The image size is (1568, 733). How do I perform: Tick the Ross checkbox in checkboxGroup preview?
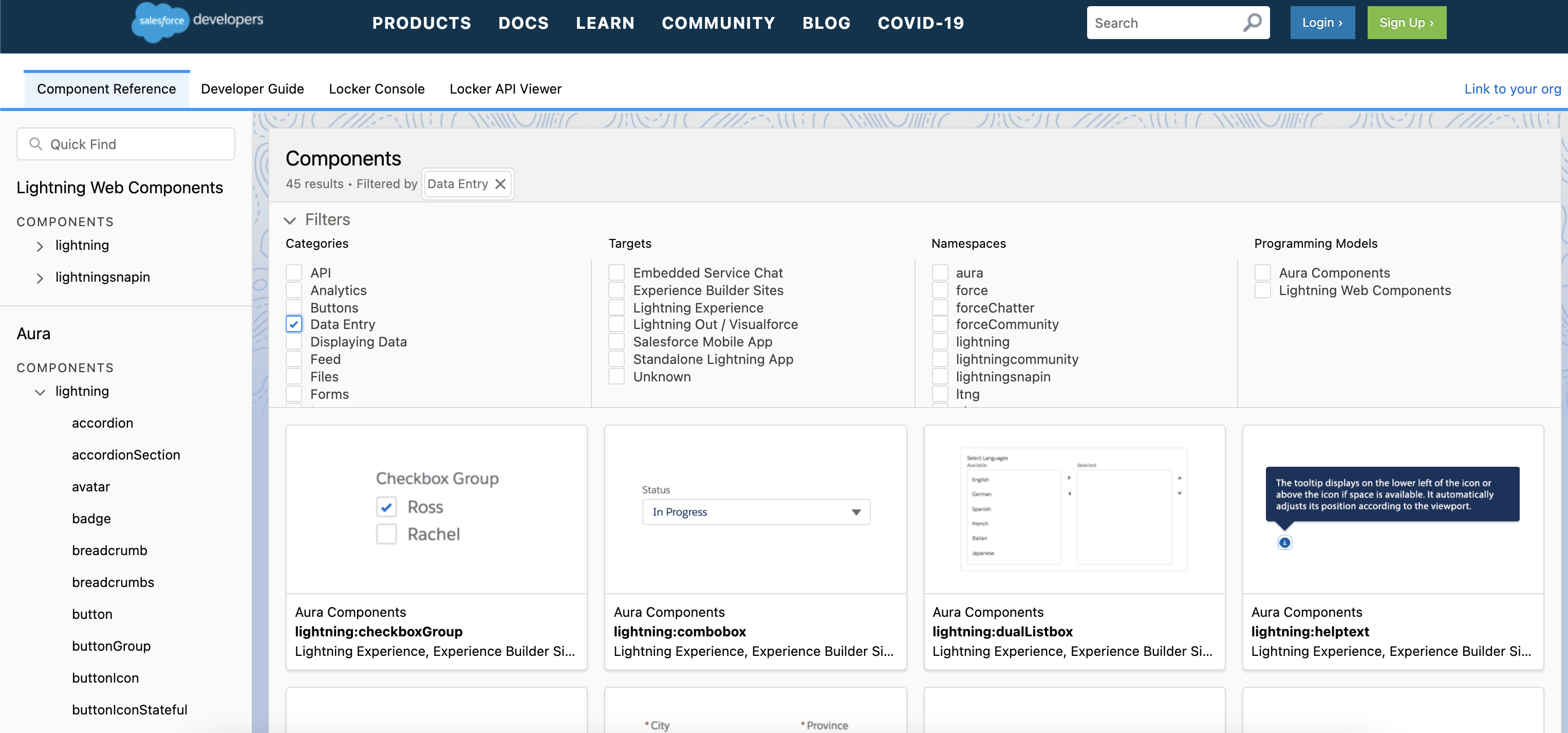(386, 506)
